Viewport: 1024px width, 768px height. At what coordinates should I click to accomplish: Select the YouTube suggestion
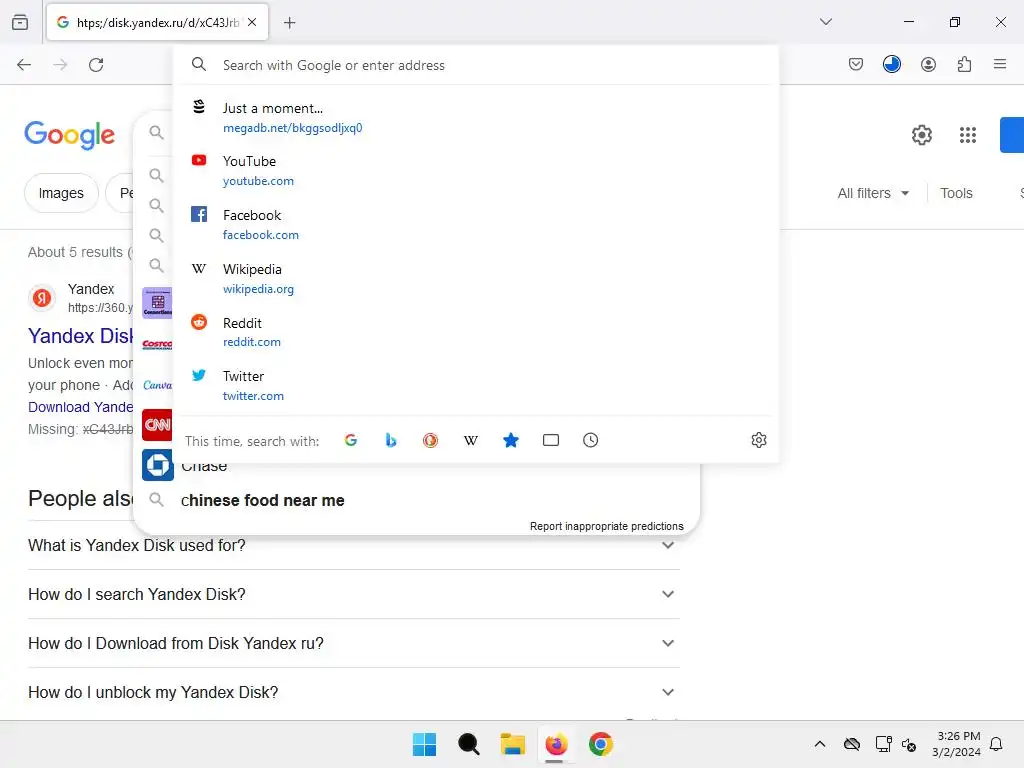click(477, 170)
